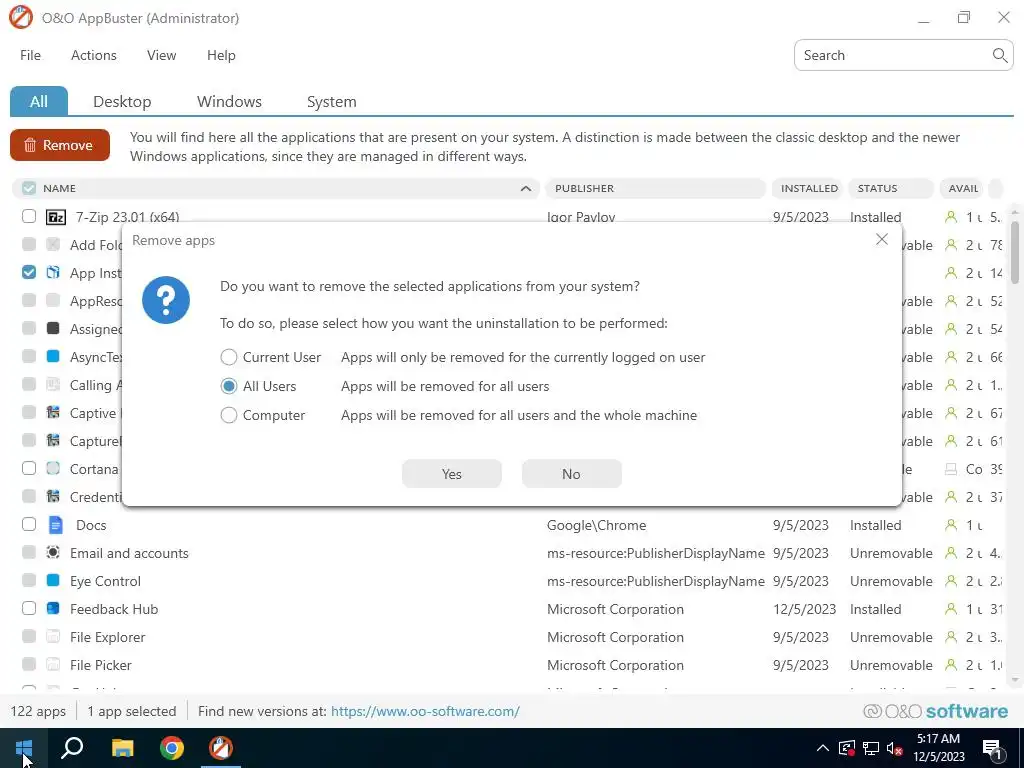Image resolution: width=1024 pixels, height=768 pixels.
Task: Sort by INSTALLED column header
Action: click(808, 188)
